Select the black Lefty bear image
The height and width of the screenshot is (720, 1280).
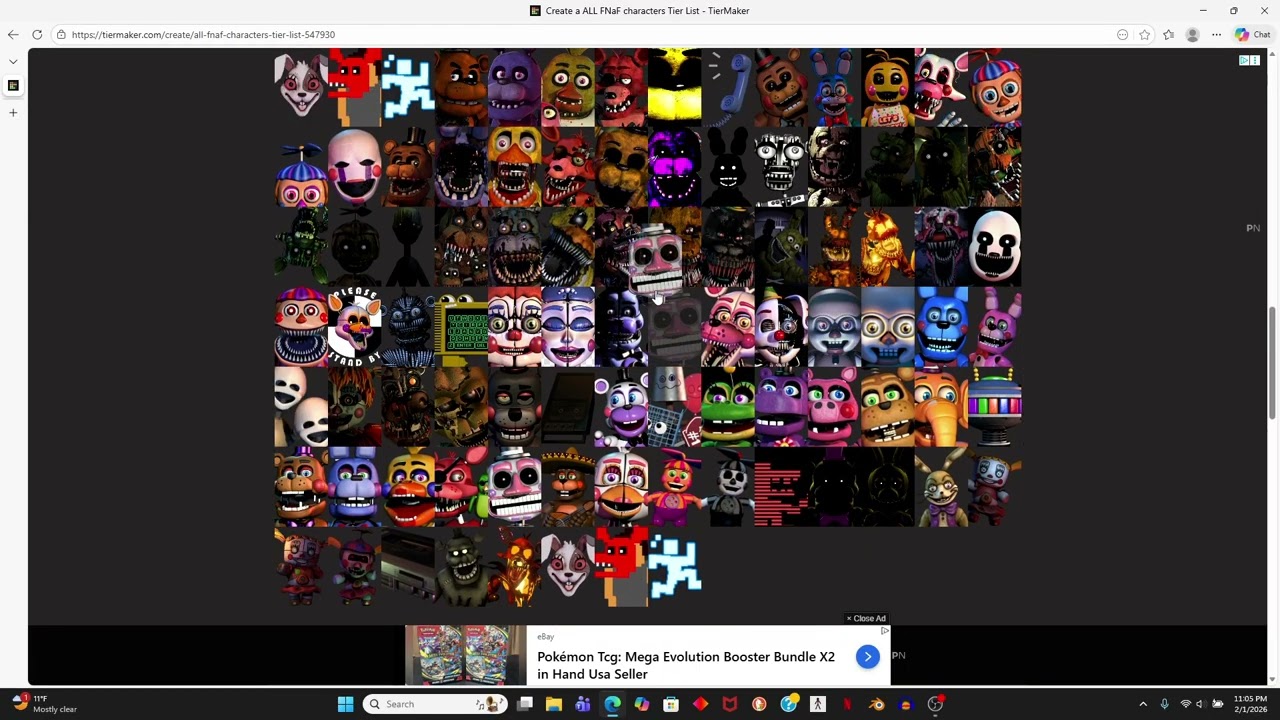click(x=514, y=407)
